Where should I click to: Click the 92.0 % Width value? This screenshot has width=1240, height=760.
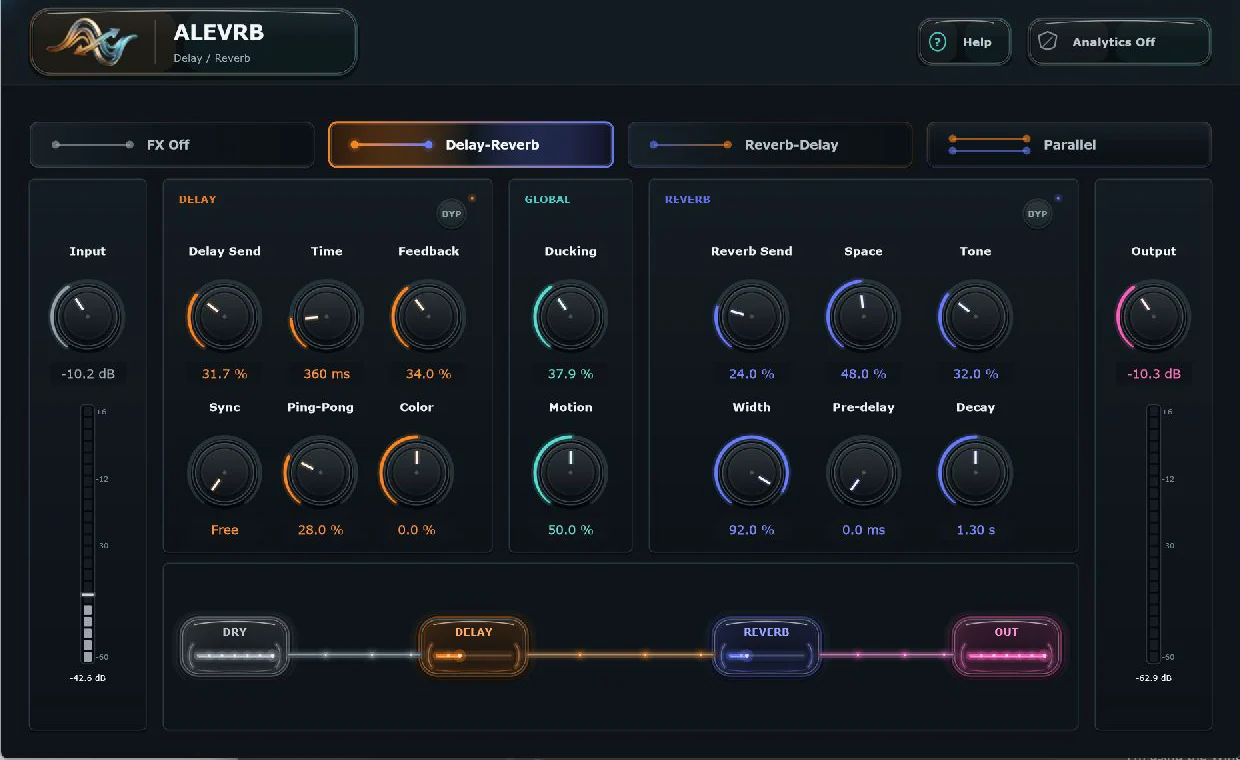(x=751, y=530)
